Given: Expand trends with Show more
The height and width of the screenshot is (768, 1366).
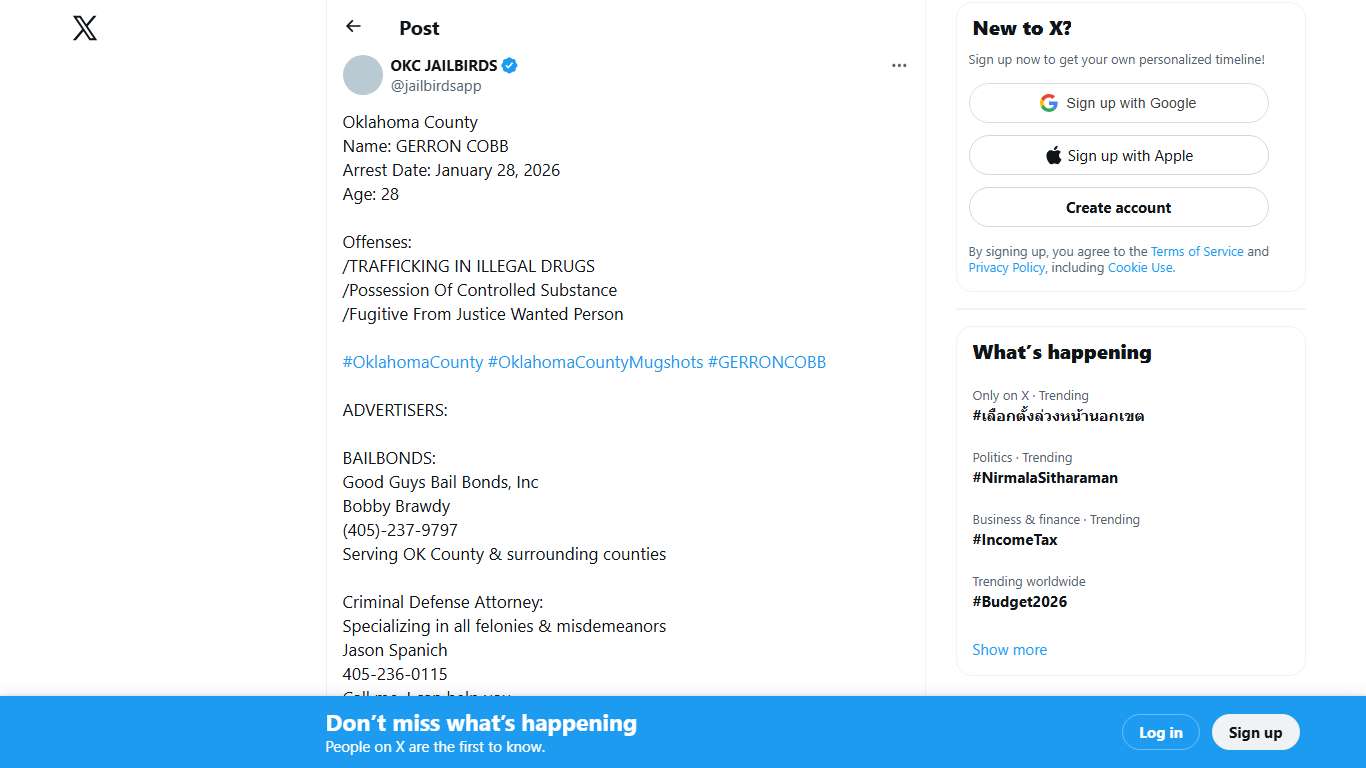Looking at the screenshot, I should coord(1009,650).
